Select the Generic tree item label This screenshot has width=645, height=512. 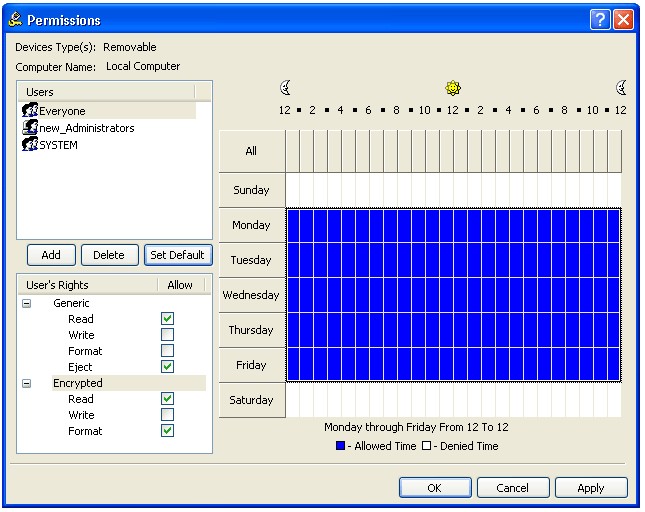[71, 303]
